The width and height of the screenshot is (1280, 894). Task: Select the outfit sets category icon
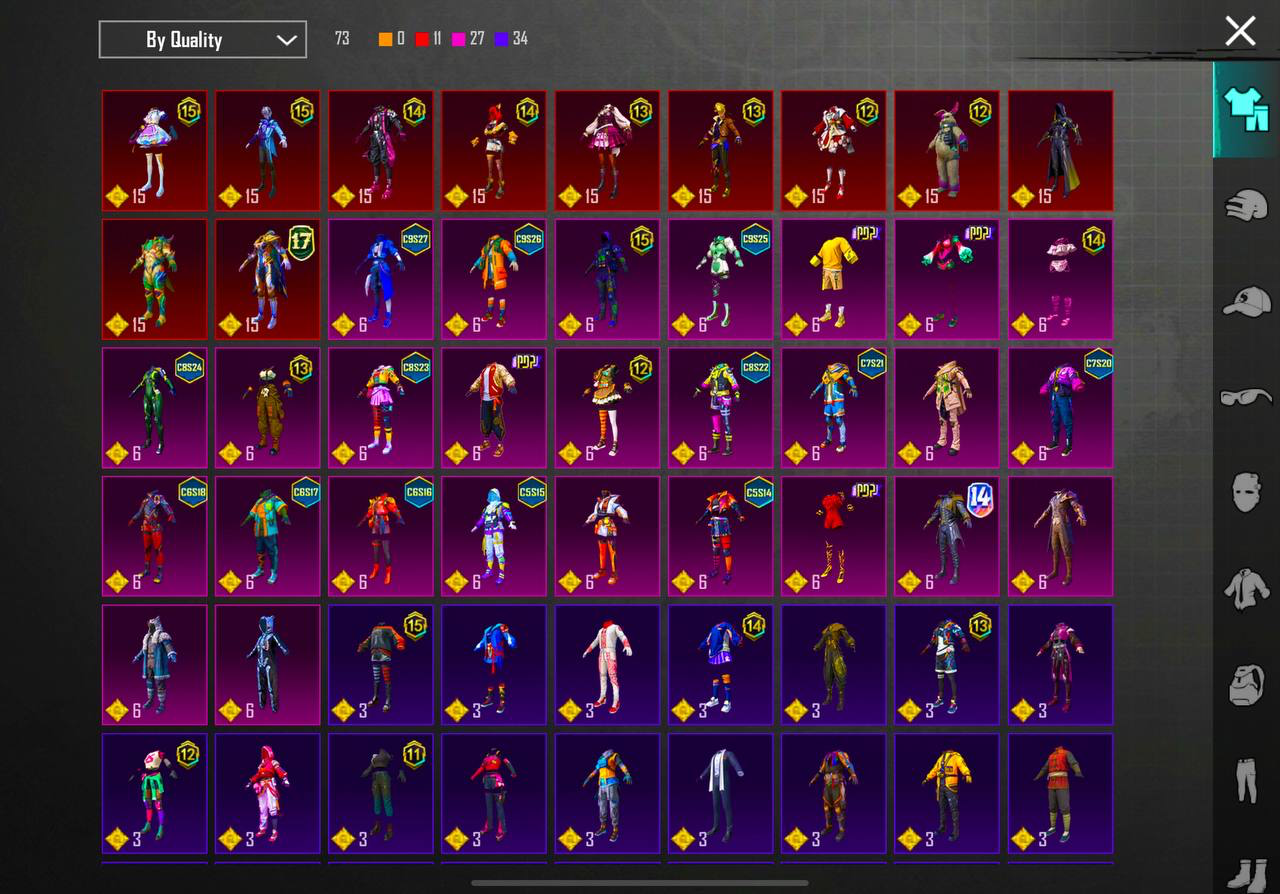click(1245, 109)
